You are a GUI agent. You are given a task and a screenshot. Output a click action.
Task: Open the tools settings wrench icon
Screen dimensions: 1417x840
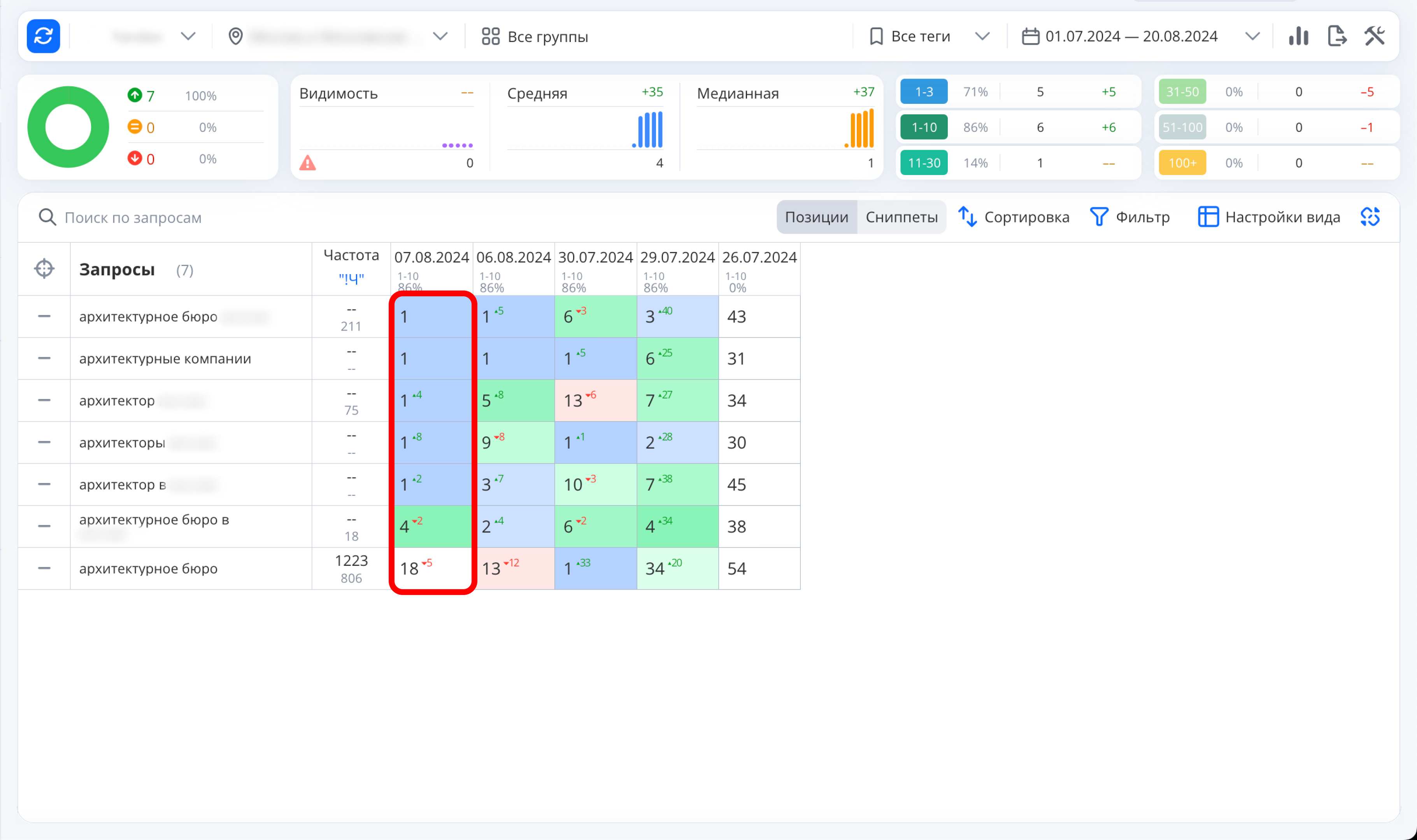coord(1375,36)
